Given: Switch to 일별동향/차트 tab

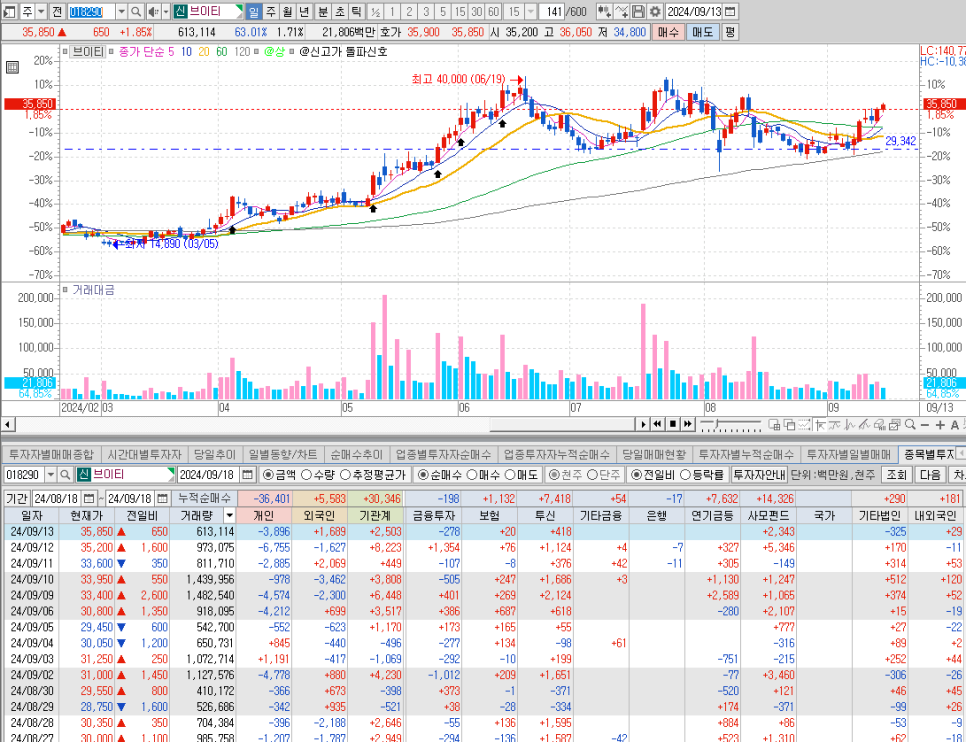Looking at the screenshot, I should [x=283, y=455].
